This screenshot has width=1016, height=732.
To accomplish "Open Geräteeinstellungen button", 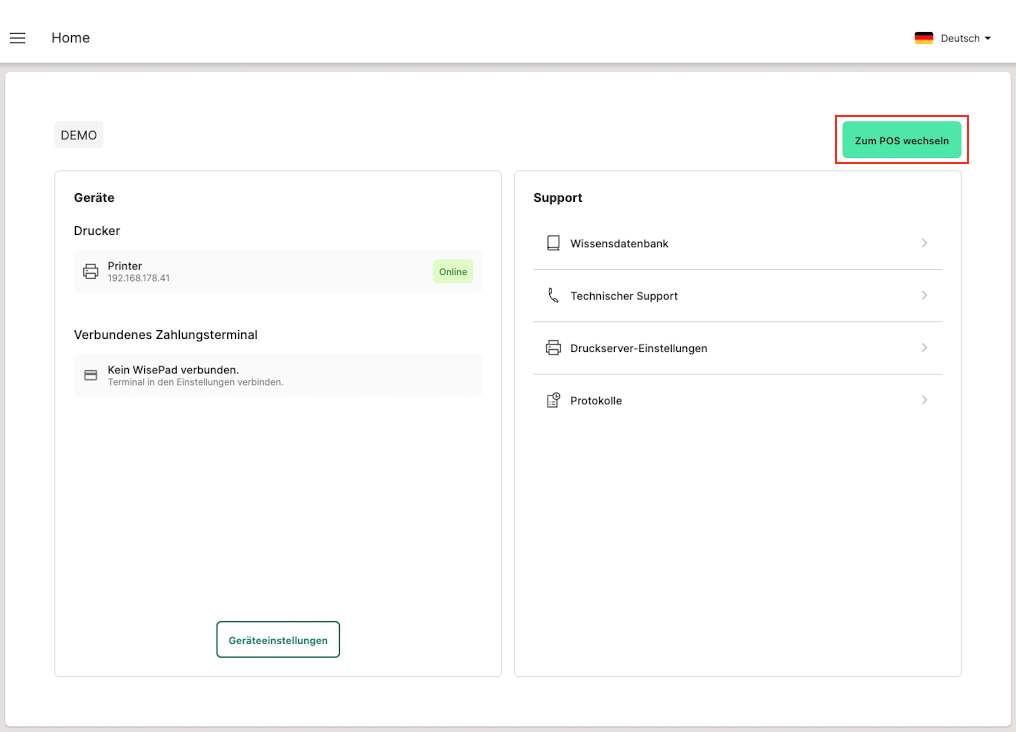I will pyautogui.click(x=278, y=640).
